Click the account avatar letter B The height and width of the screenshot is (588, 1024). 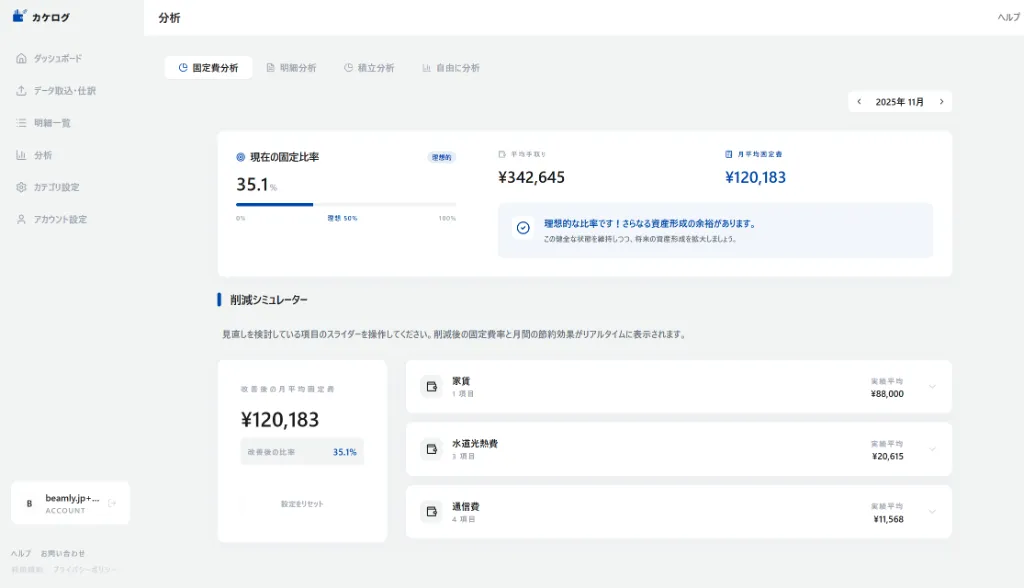[29, 504]
